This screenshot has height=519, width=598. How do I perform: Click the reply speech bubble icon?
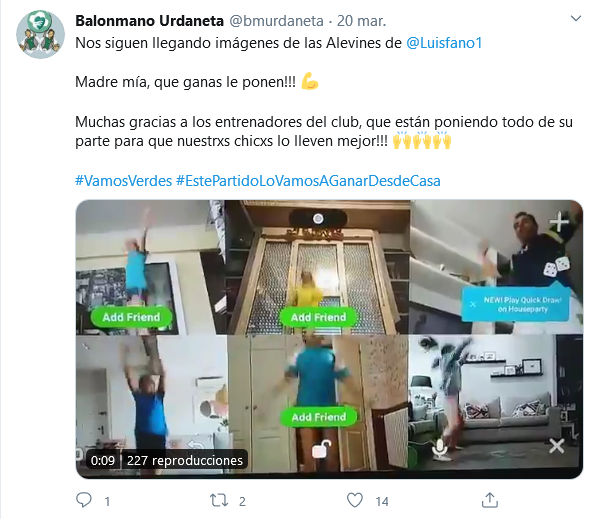(84, 500)
